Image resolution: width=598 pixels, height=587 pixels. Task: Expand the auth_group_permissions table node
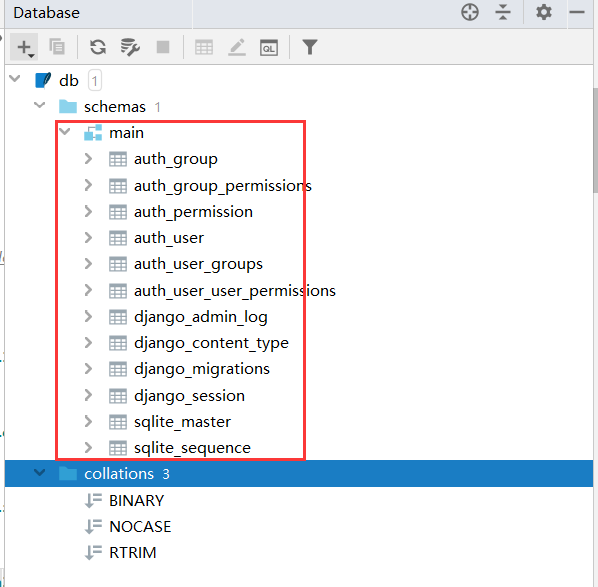tap(88, 185)
